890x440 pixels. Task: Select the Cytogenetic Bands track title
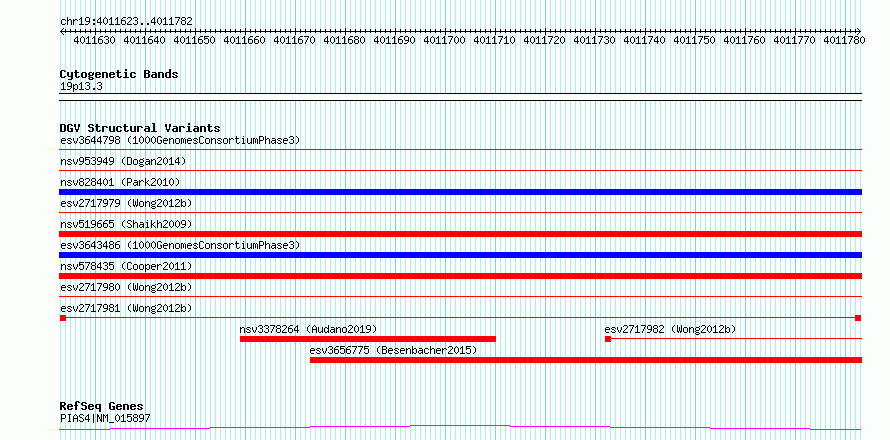[119, 74]
